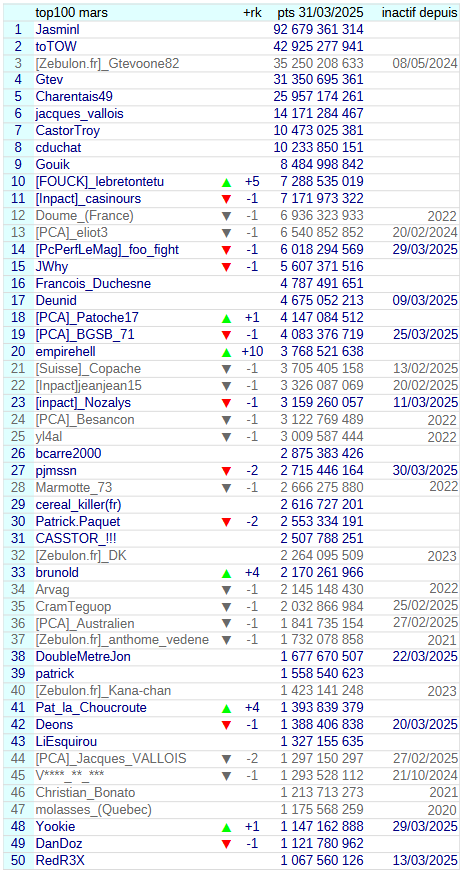Click the '+rk' column header

(252, 12)
